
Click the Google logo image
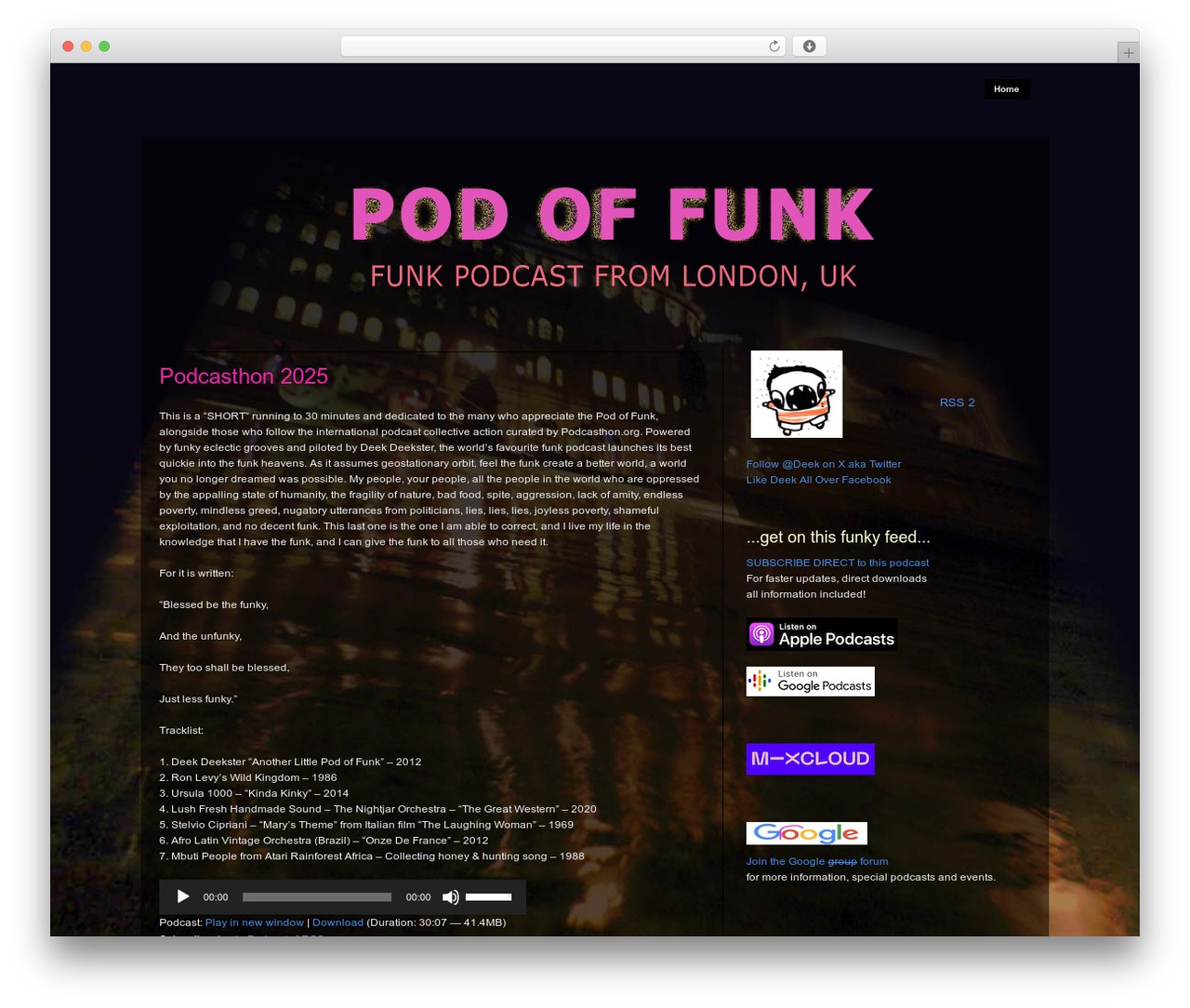point(807,833)
